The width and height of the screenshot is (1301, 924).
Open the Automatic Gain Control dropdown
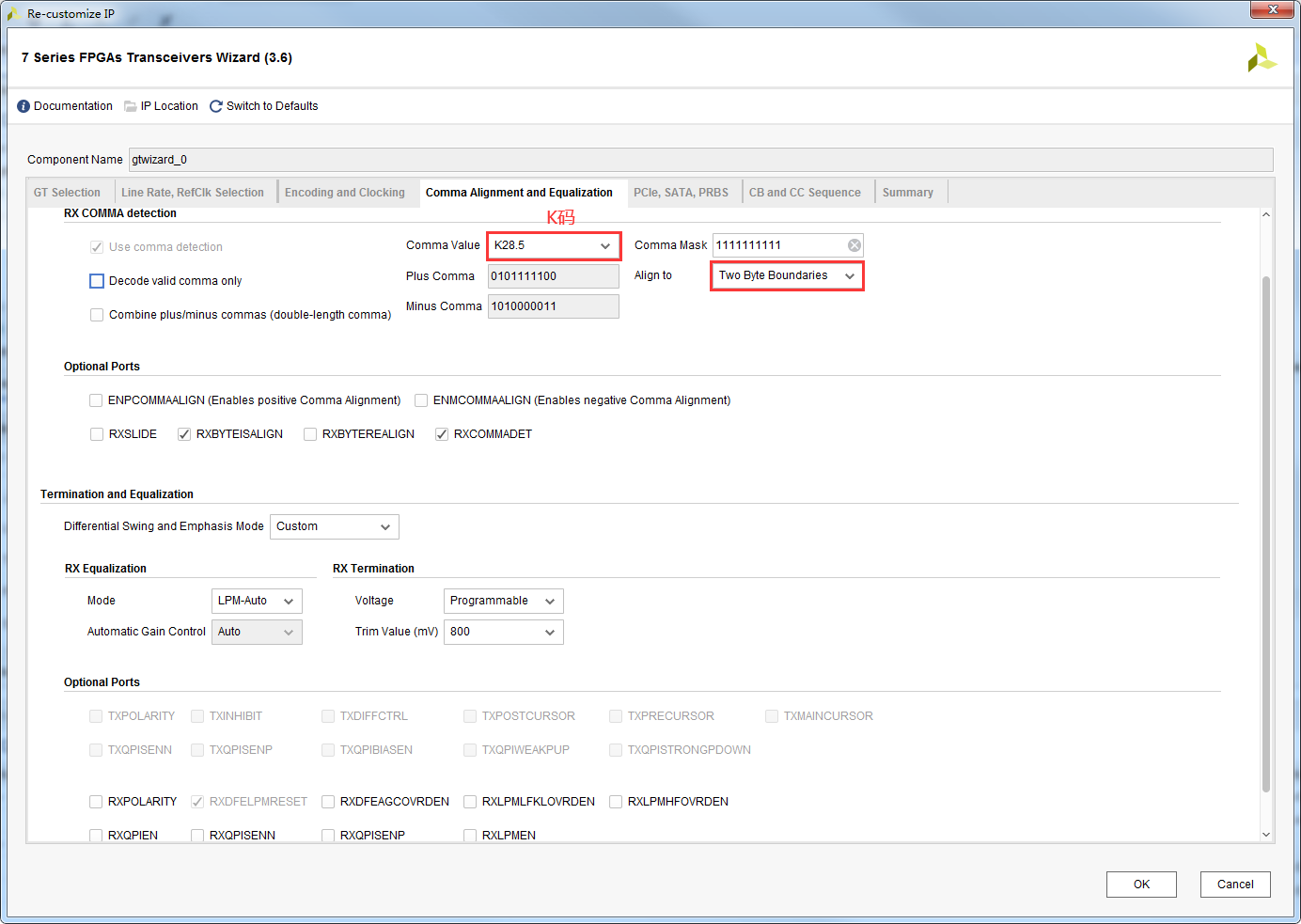[257, 632]
